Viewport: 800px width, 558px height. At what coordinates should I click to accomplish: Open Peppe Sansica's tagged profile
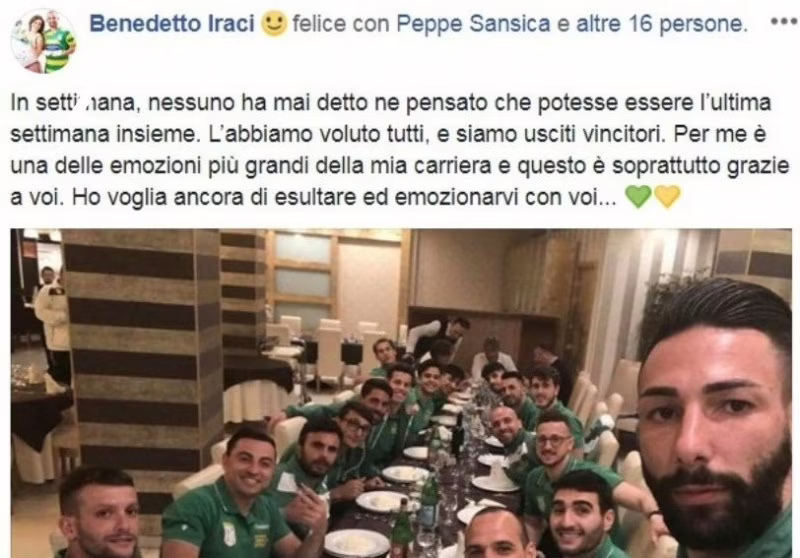[x=473, y=24]
